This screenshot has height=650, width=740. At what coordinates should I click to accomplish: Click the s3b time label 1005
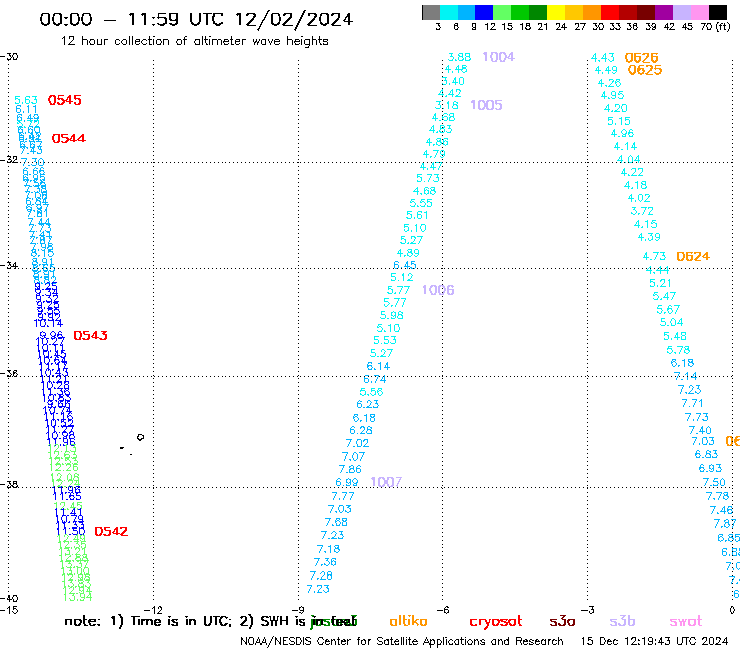click(486, 105)
